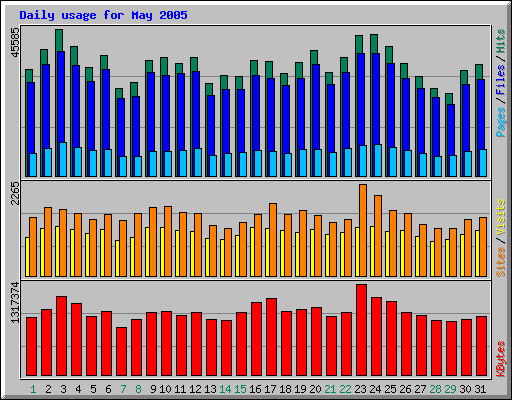Click the orange "Sites" legend label

501,262
